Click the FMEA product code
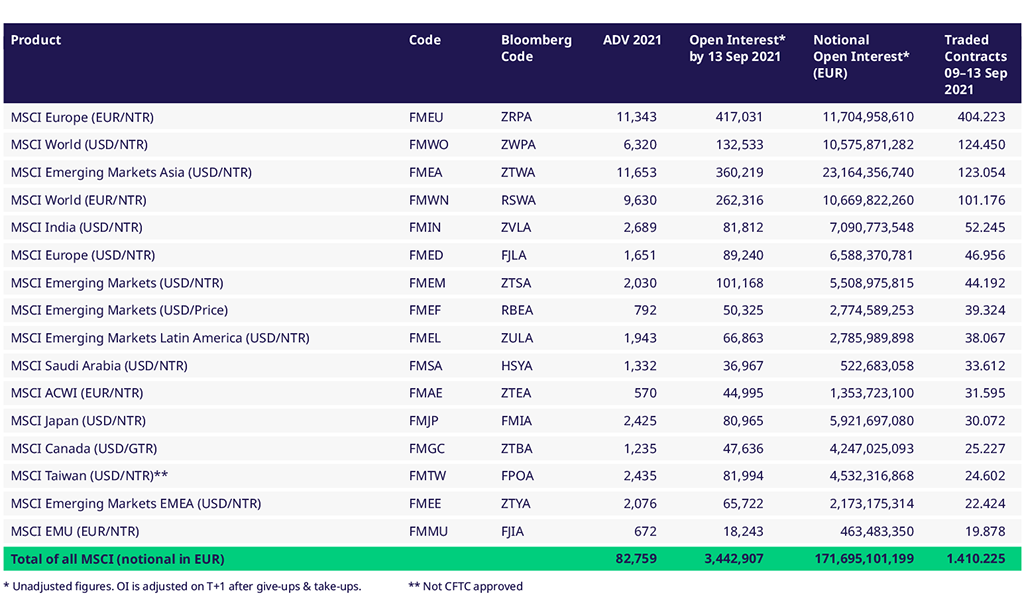Viewport: 1024px width, 614px height. coord(428,172)
